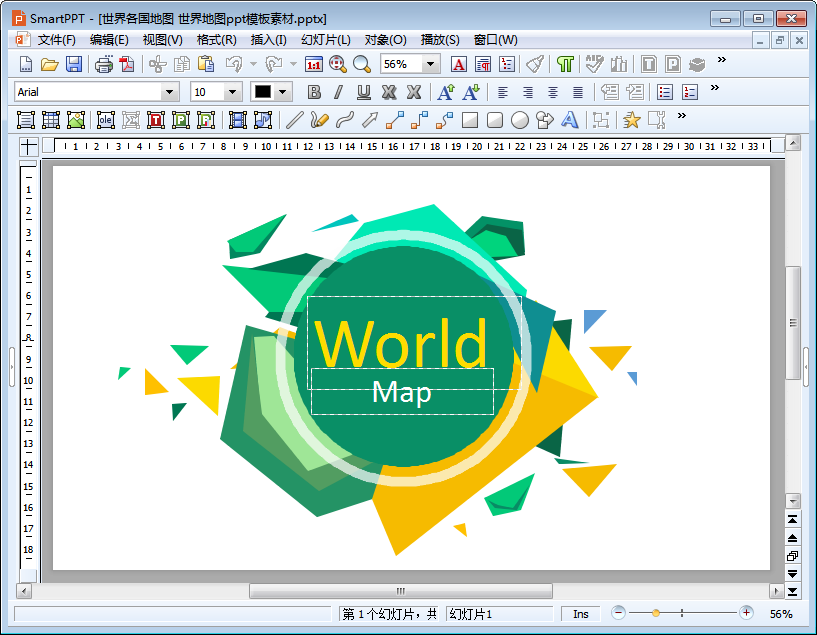This screenshot has height=635, width=817.
Task: Toggle Bold text formatting
Action: point(314,92)
